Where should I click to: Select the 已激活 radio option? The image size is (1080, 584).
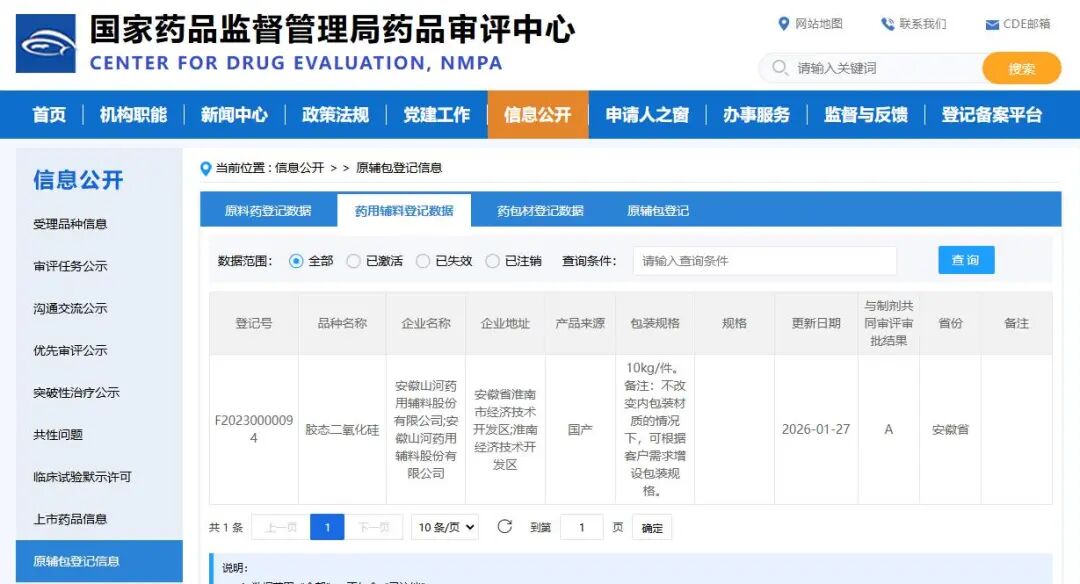[x=353, y=261]
